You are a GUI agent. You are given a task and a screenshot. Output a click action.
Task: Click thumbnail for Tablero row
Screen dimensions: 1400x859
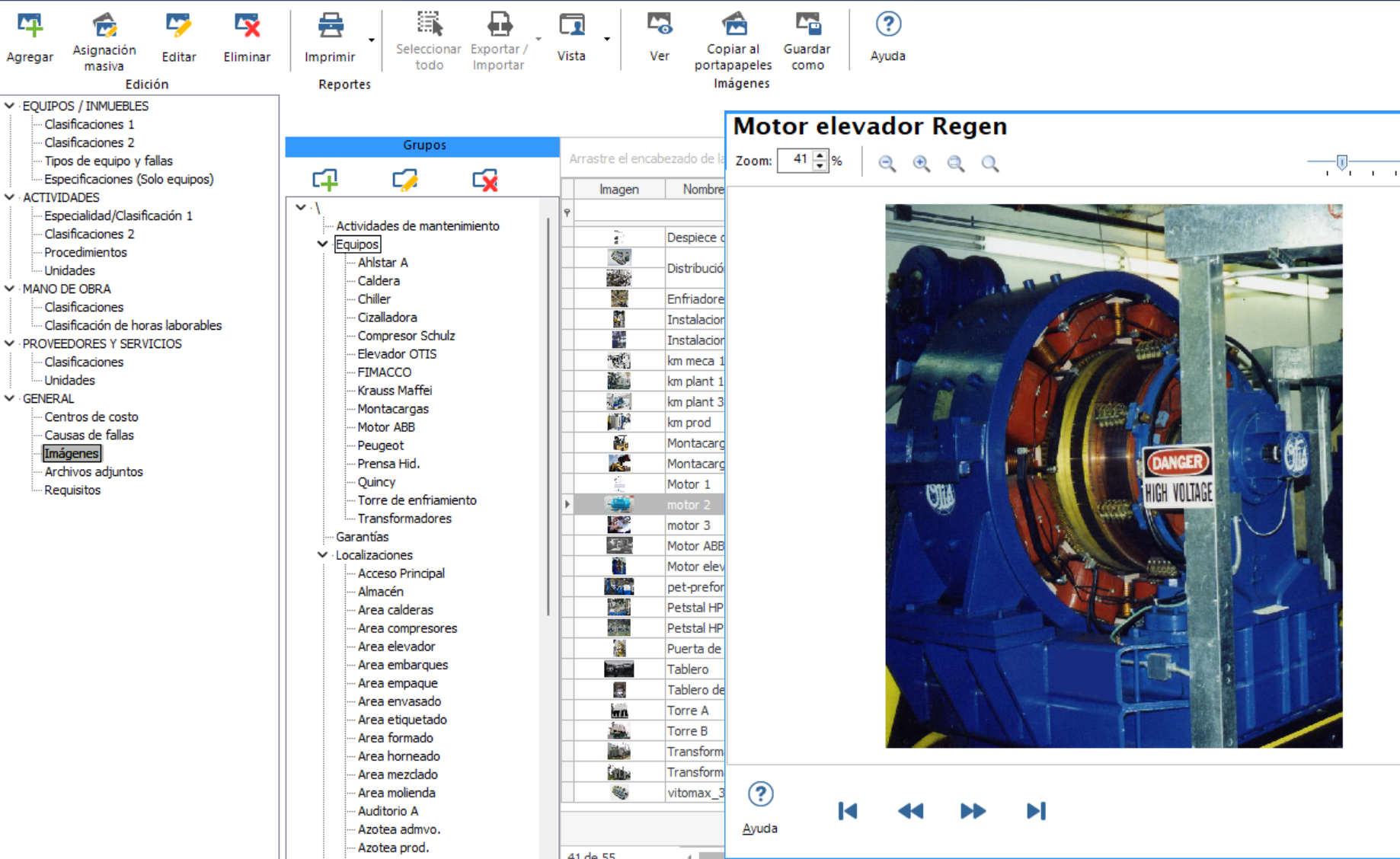tap(619, 669)
